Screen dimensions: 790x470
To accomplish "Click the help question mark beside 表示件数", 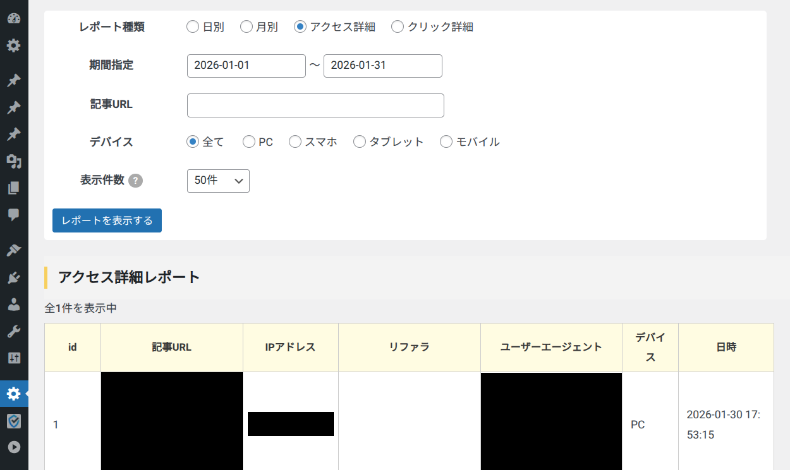I will 136,180.
